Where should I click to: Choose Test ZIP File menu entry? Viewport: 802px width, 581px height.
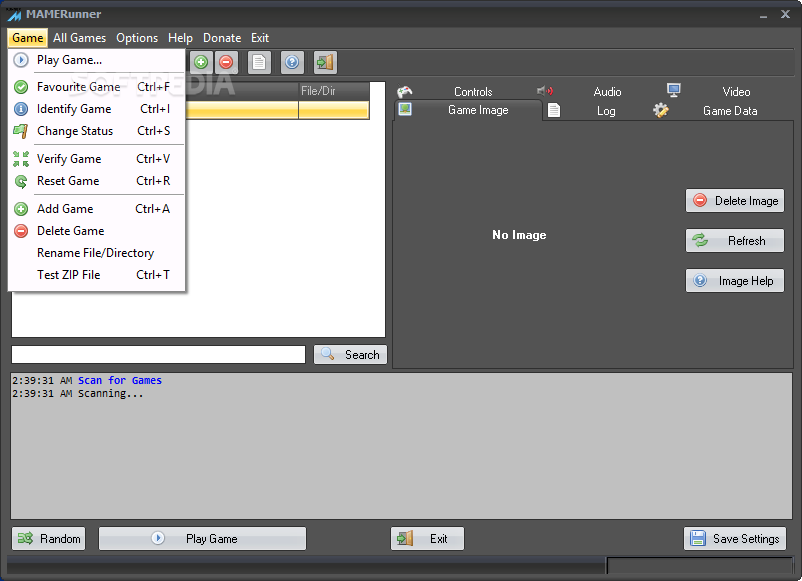click(x=96, y=275)
